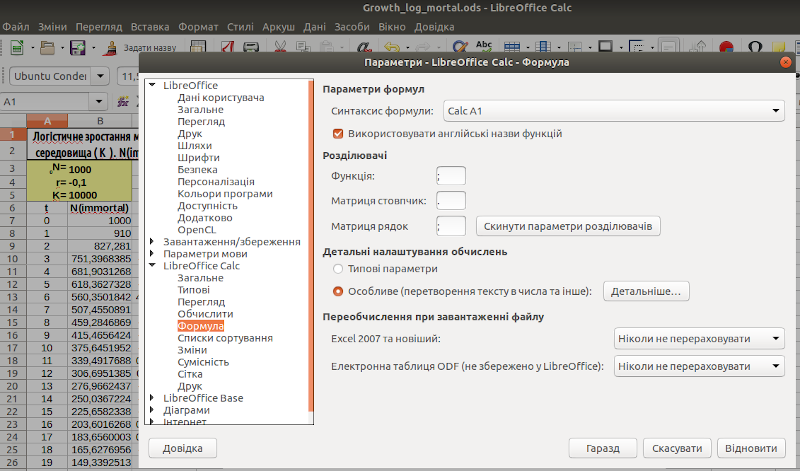800x471 pixels.
Task: Select 'Сумісність' in options tree
Action: (203, 362)
